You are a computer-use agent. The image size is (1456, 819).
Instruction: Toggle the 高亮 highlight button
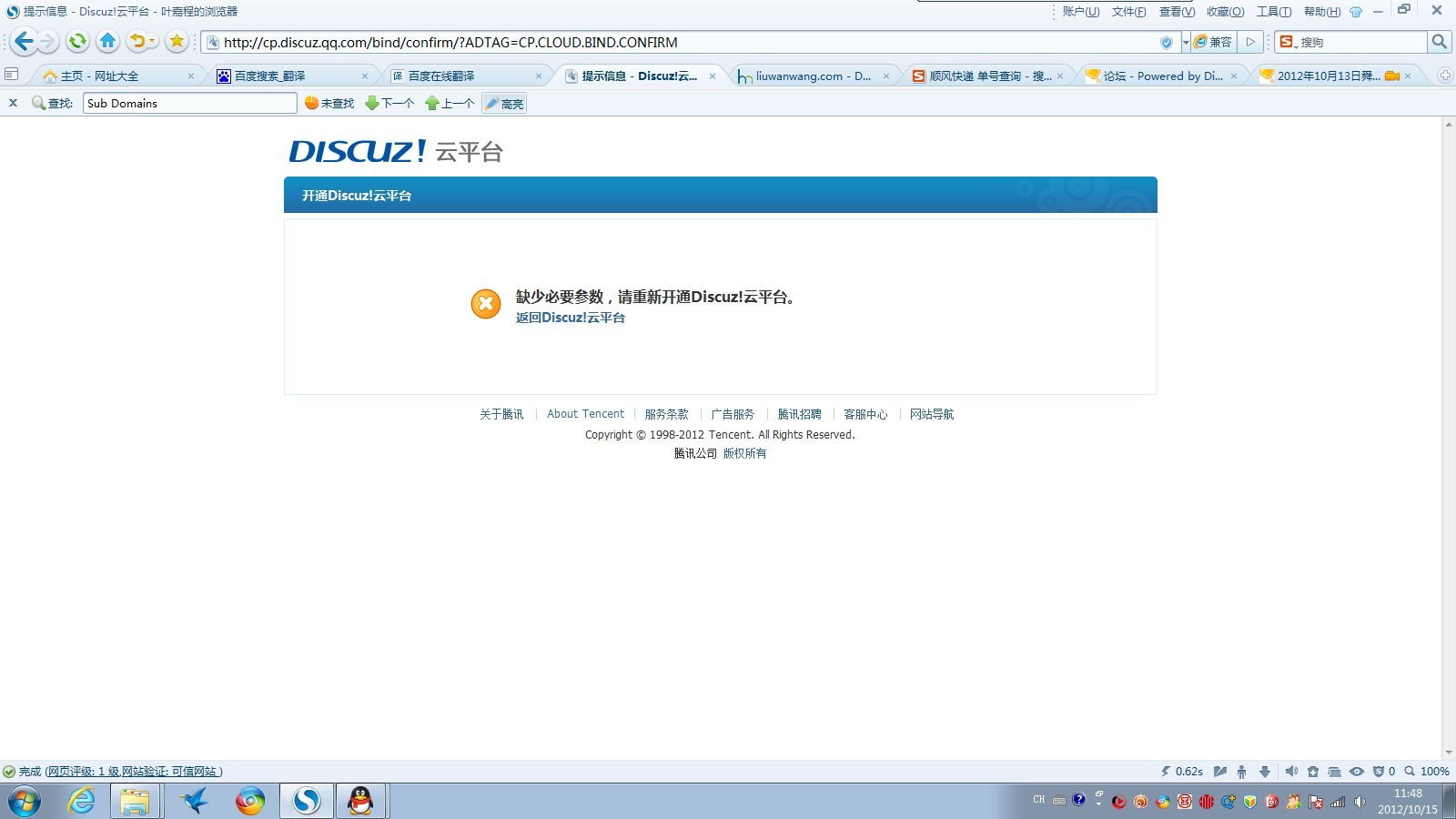504,104
